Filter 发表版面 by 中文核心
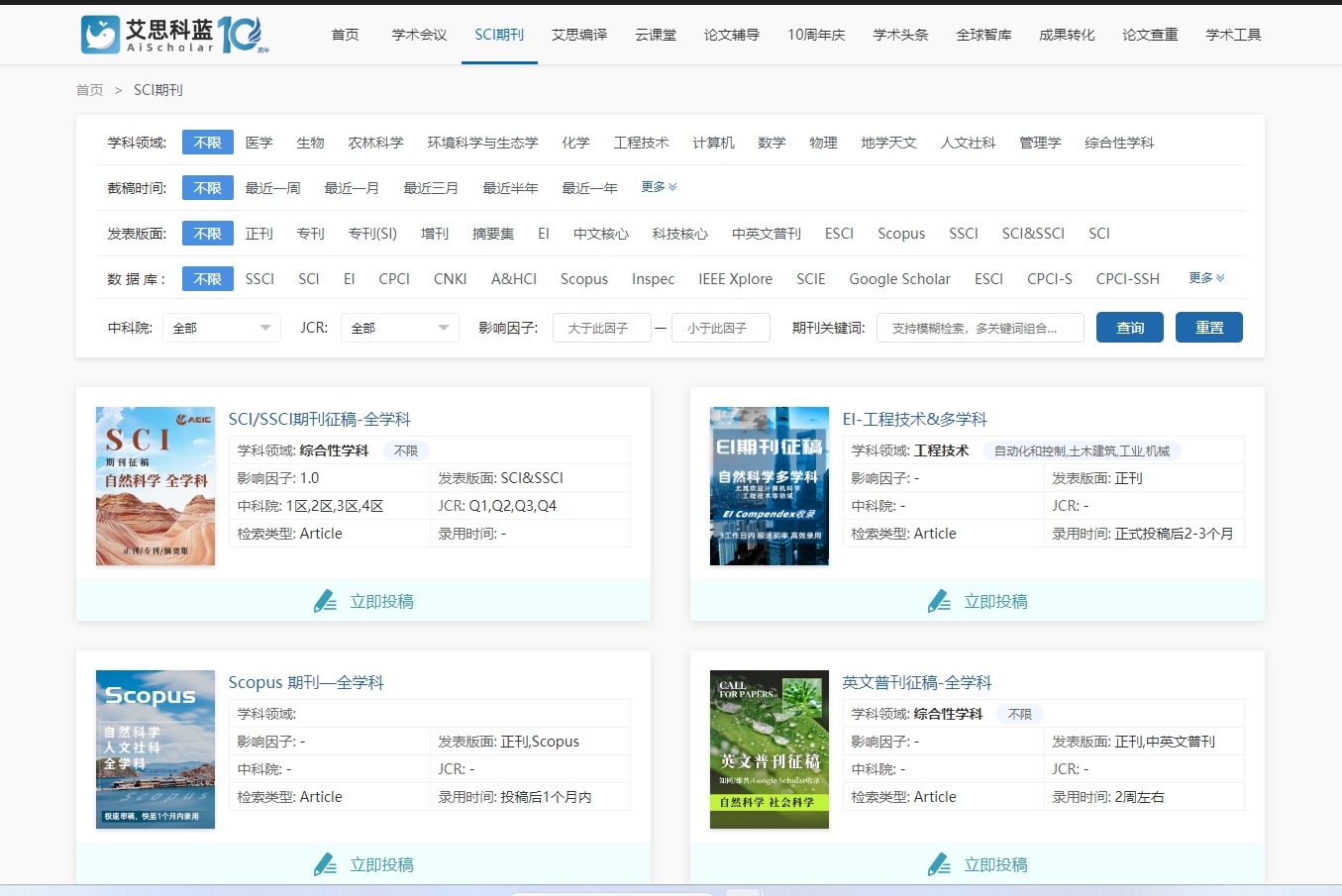 pyautogui.click(x=601, y=234)
